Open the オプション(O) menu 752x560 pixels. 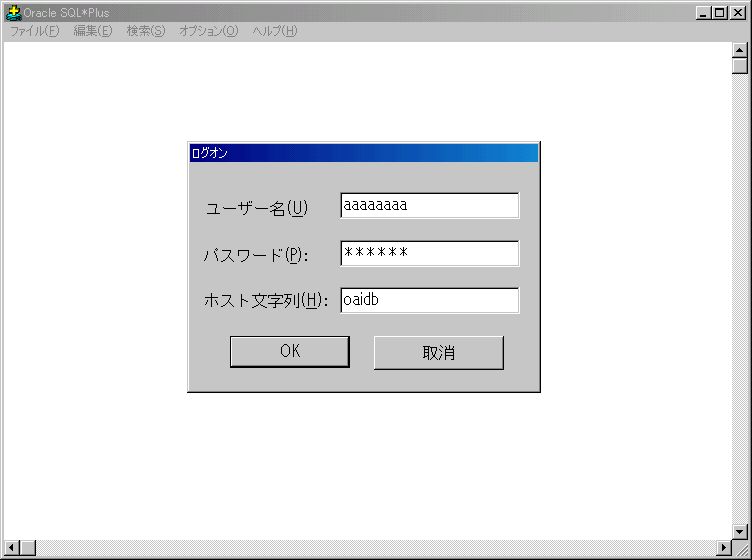pyautogui.click(x=209, y=31)
